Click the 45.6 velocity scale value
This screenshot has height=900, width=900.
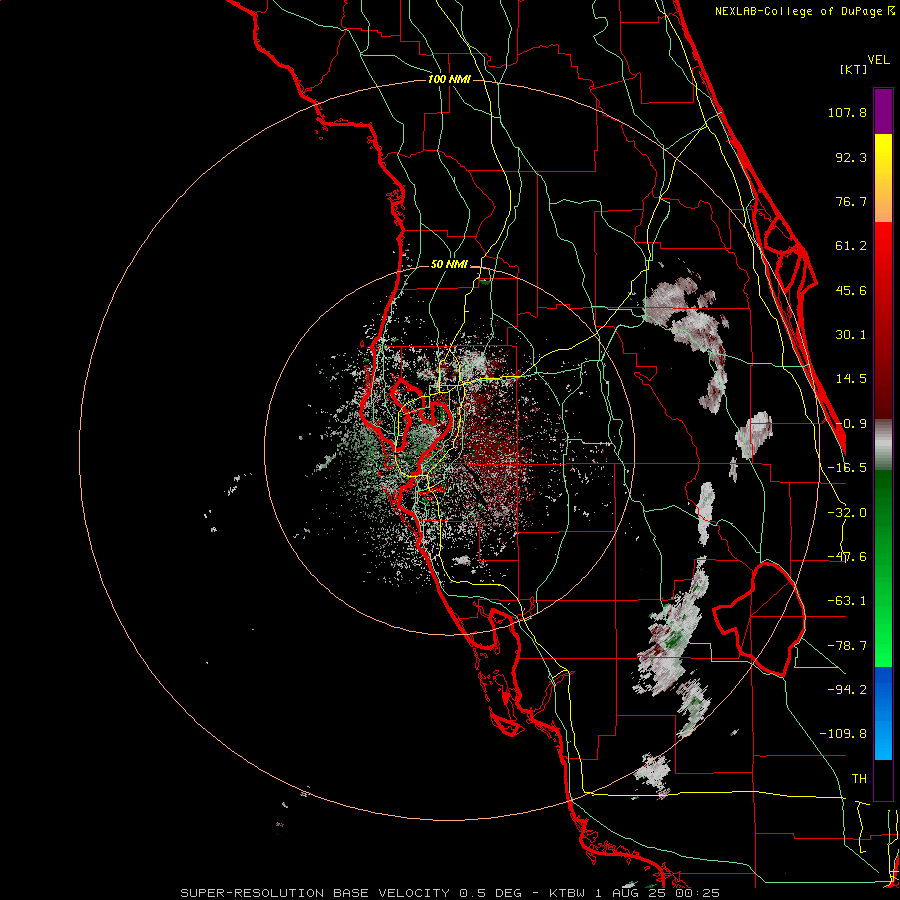click(x=851, y=290)
